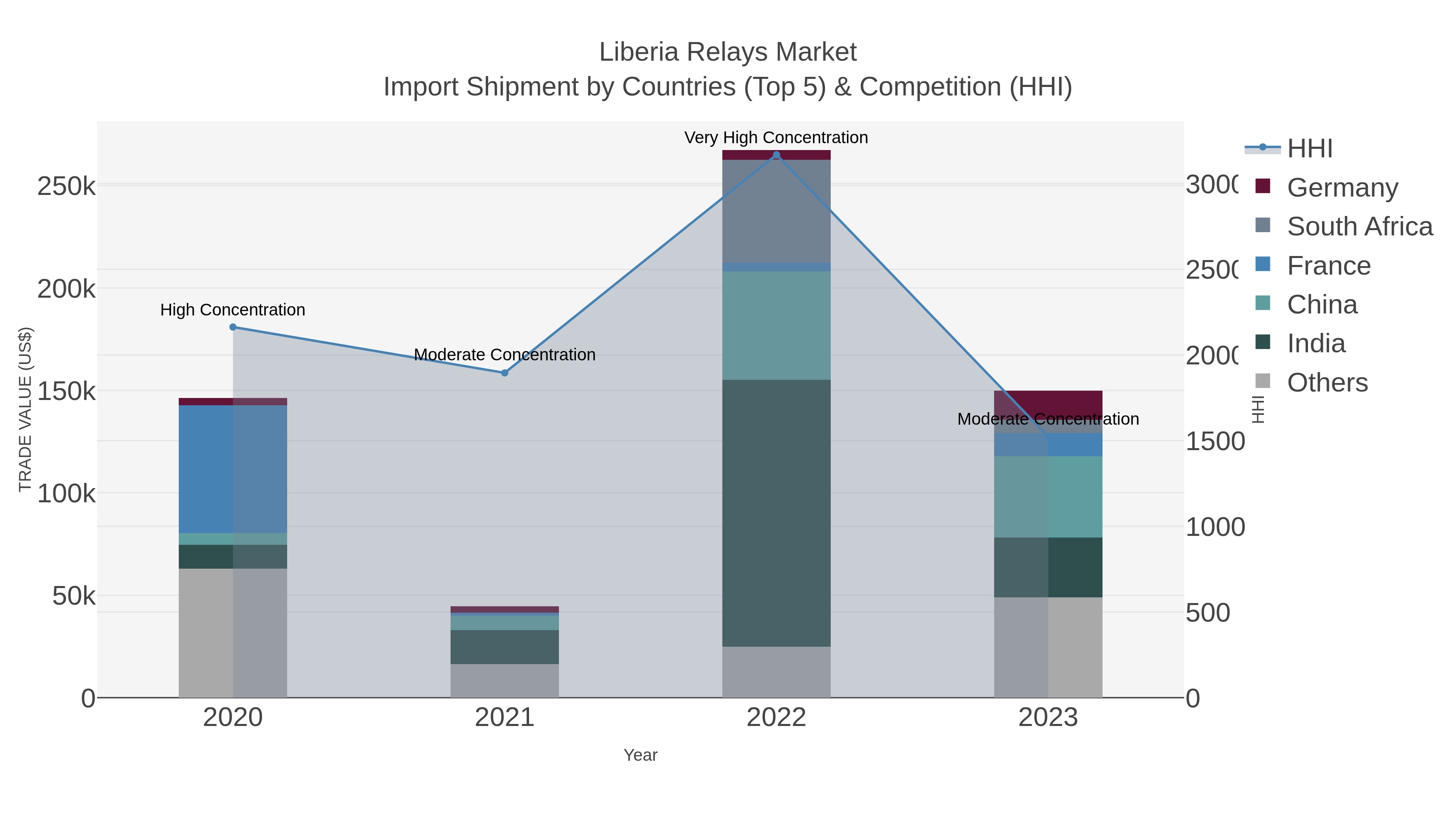
Task: Toggle the HHI legend entry
Action: click(1289, 149)
